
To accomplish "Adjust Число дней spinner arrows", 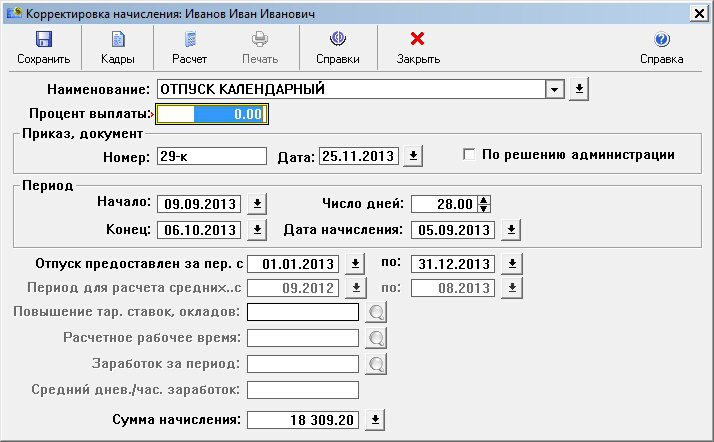I will 484,204.
